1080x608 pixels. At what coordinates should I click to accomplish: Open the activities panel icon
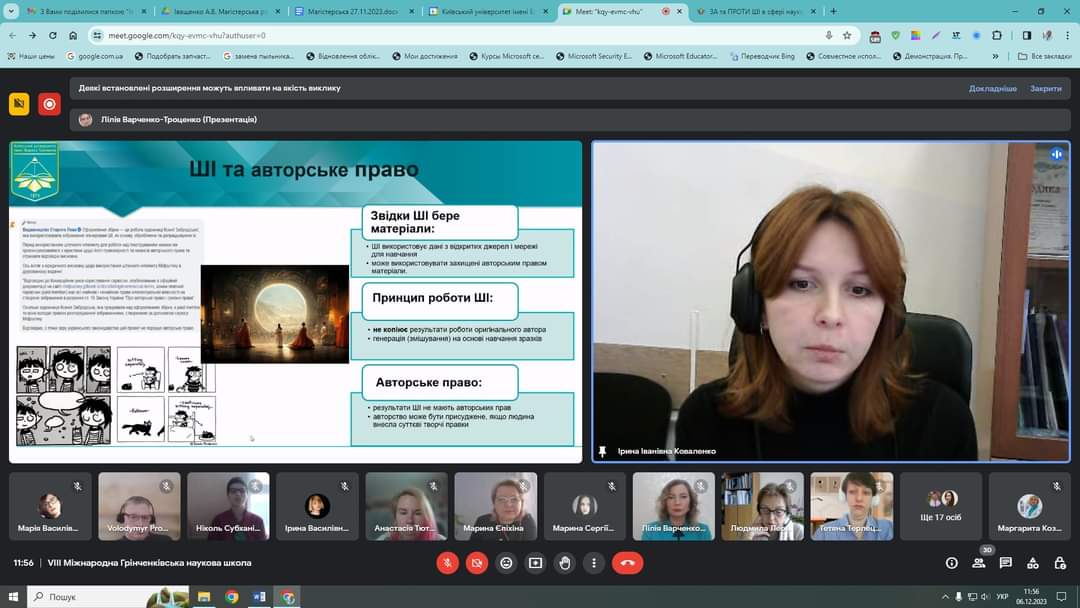1032,563
